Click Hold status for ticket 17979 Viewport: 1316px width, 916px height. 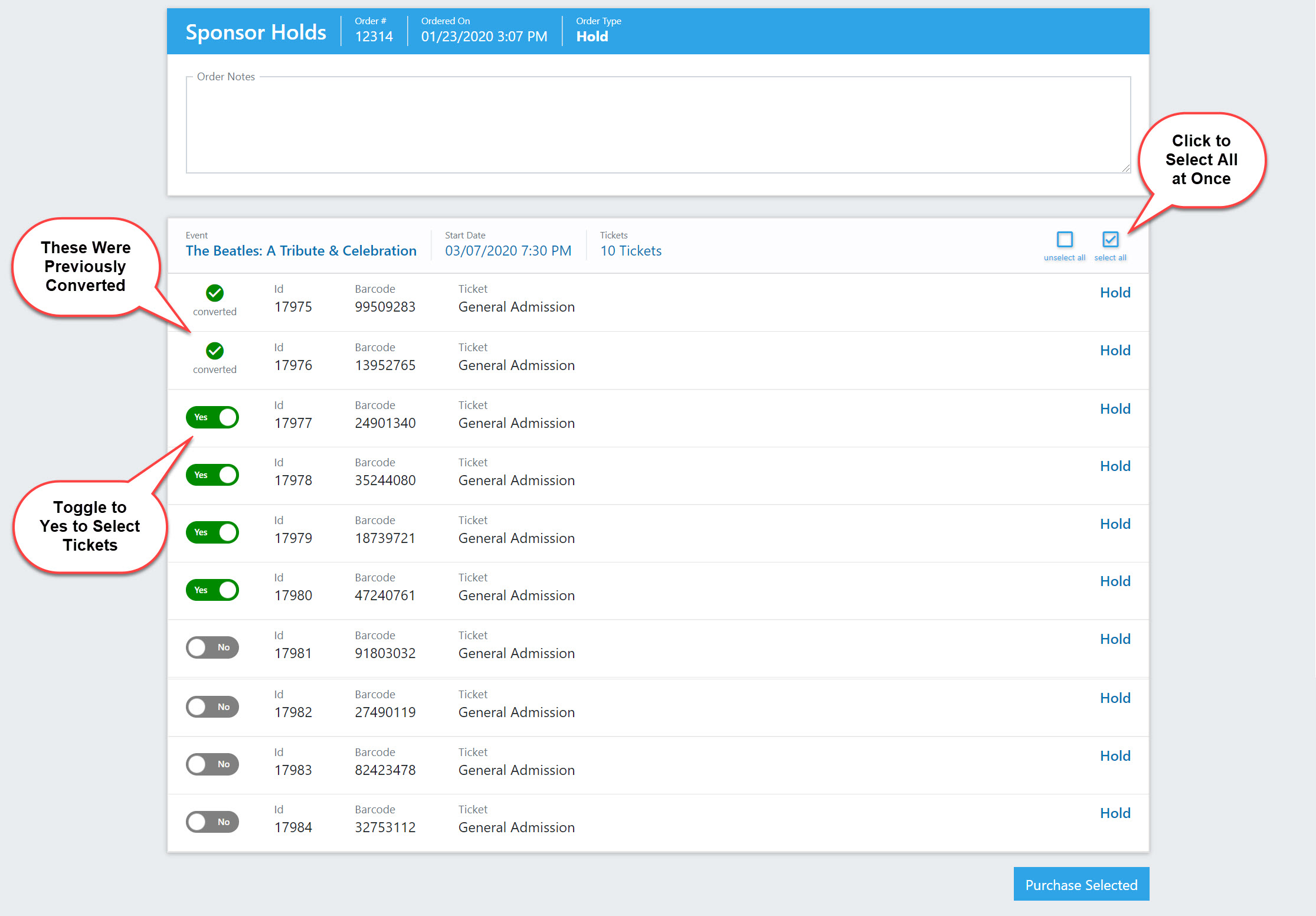point(1115,524)
